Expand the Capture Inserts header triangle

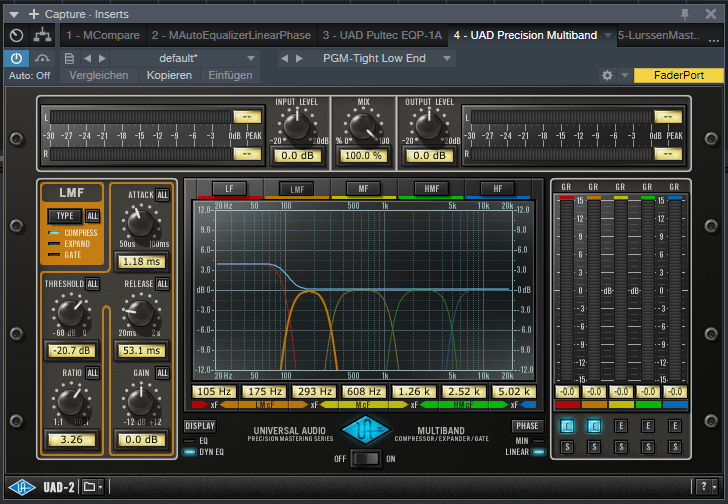click(x=14, y=15)
